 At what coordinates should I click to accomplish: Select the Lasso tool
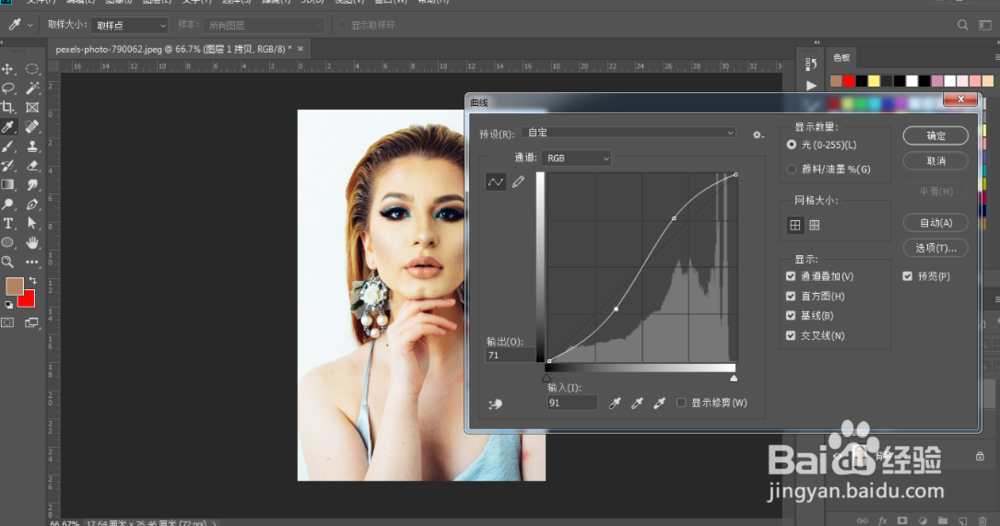(x=8, y=88)
